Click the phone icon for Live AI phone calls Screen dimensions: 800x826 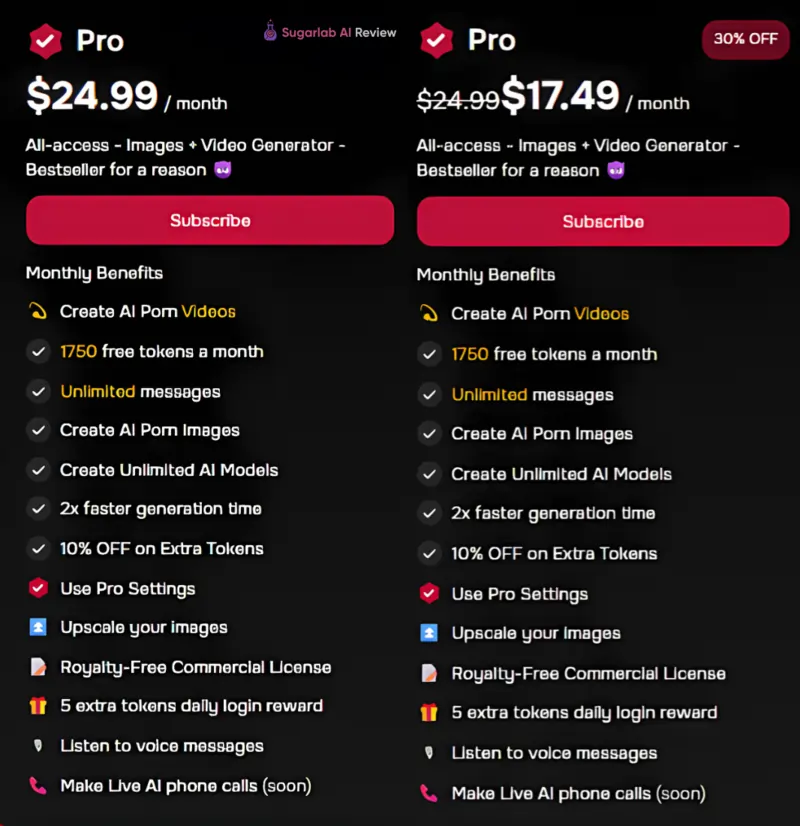(36, 786)
